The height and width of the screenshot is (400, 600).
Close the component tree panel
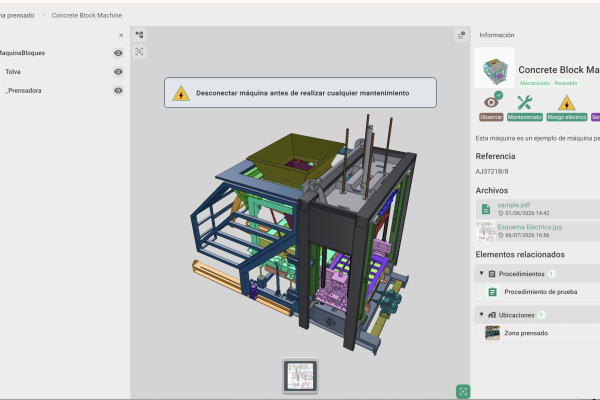point(121,35)
